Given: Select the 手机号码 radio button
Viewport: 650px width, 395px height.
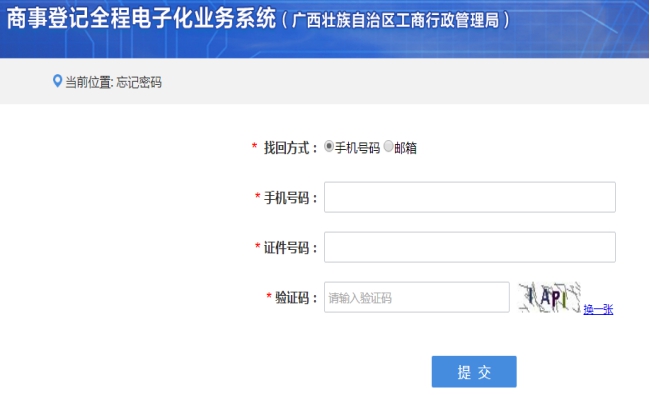Looking at the screenshot, I should coord(329,146).
